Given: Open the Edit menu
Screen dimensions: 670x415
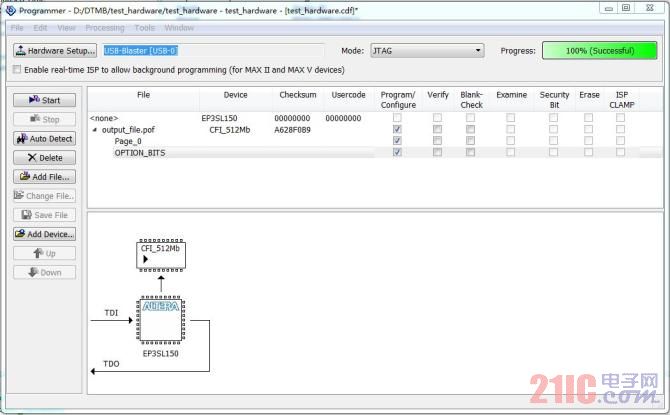Looking at the screenshot, I should [x=40, y=28].
